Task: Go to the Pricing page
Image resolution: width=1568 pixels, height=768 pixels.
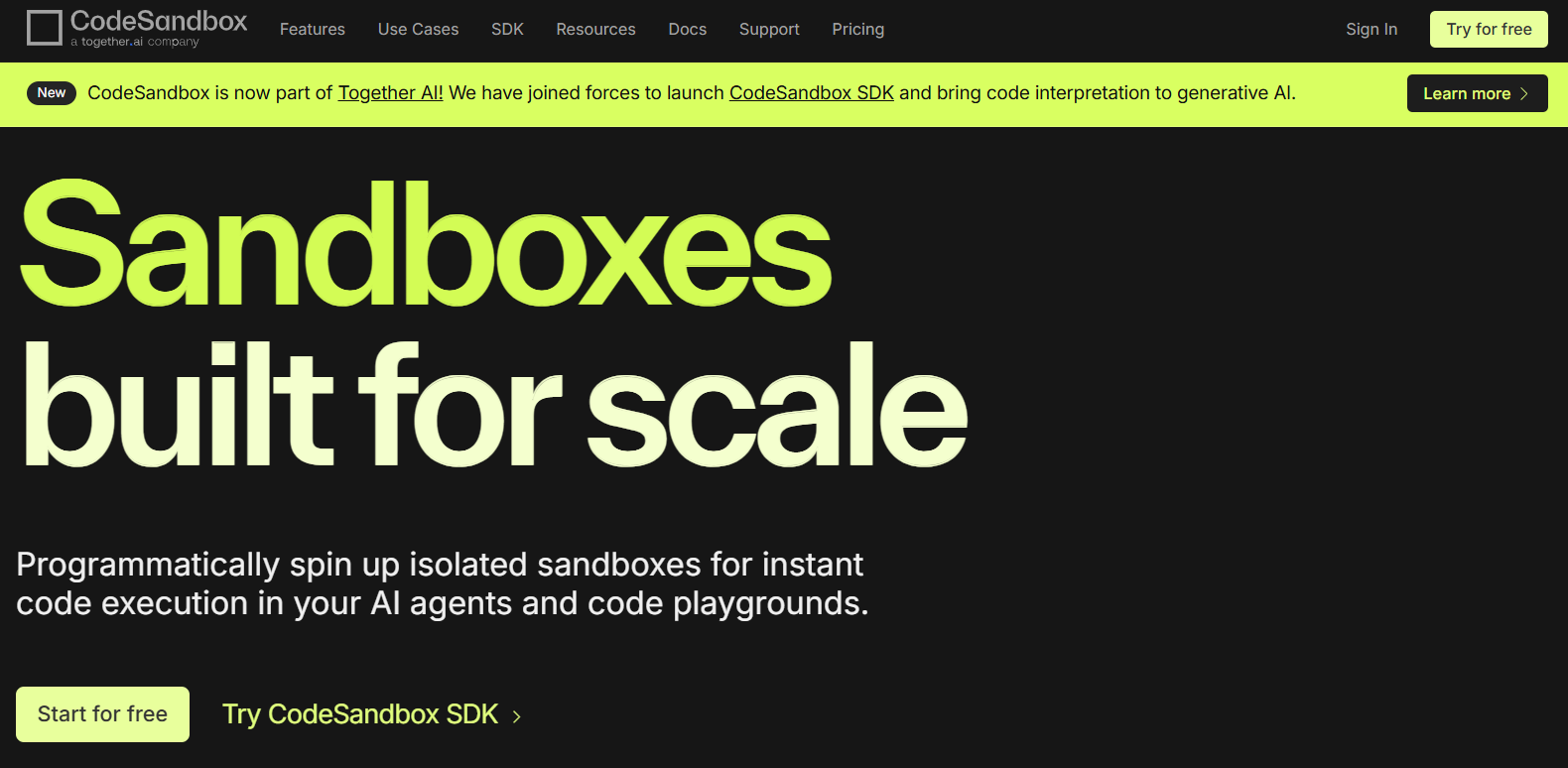Action: tap(858, 30)
